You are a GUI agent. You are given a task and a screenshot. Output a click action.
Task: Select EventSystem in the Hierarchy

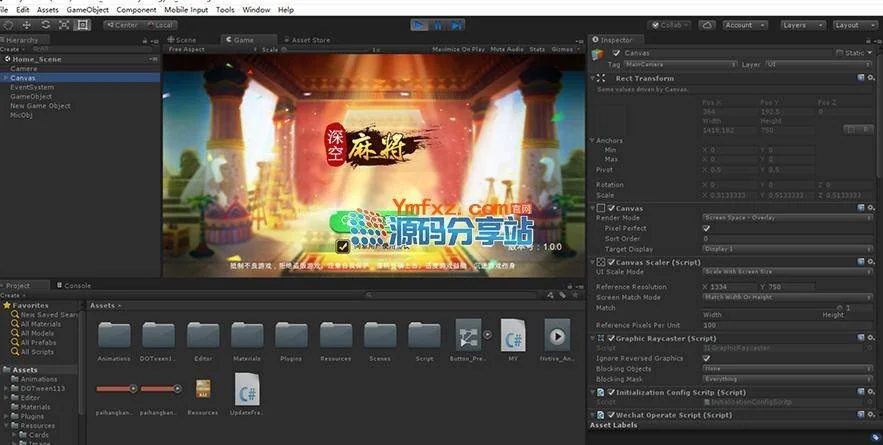coord(32,87)
